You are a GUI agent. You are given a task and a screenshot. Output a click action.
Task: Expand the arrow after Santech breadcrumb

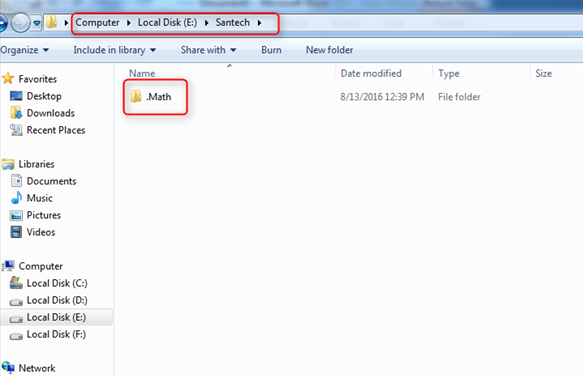(x=259, y=23)
